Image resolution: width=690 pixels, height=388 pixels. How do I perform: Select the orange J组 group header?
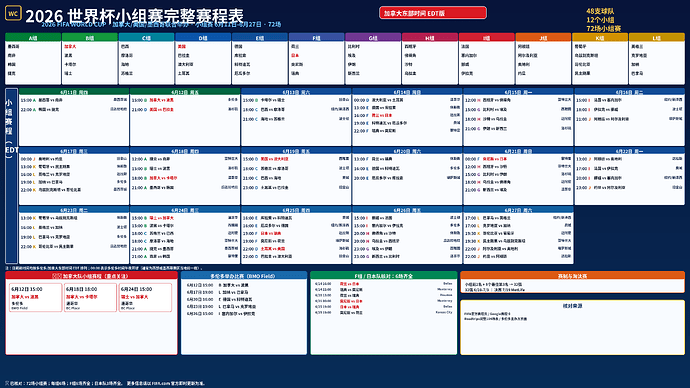(x=543, y=38)
